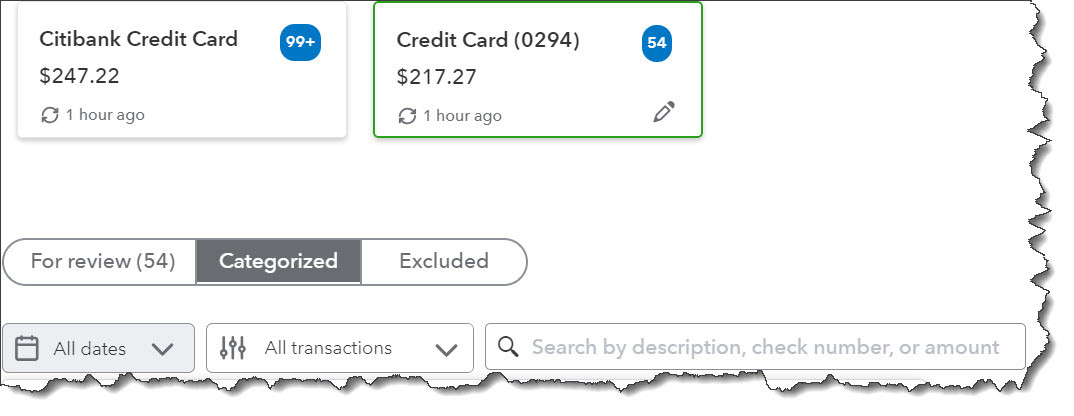
Task: Click the magnifying glass search icon
Action: [508, 347]
